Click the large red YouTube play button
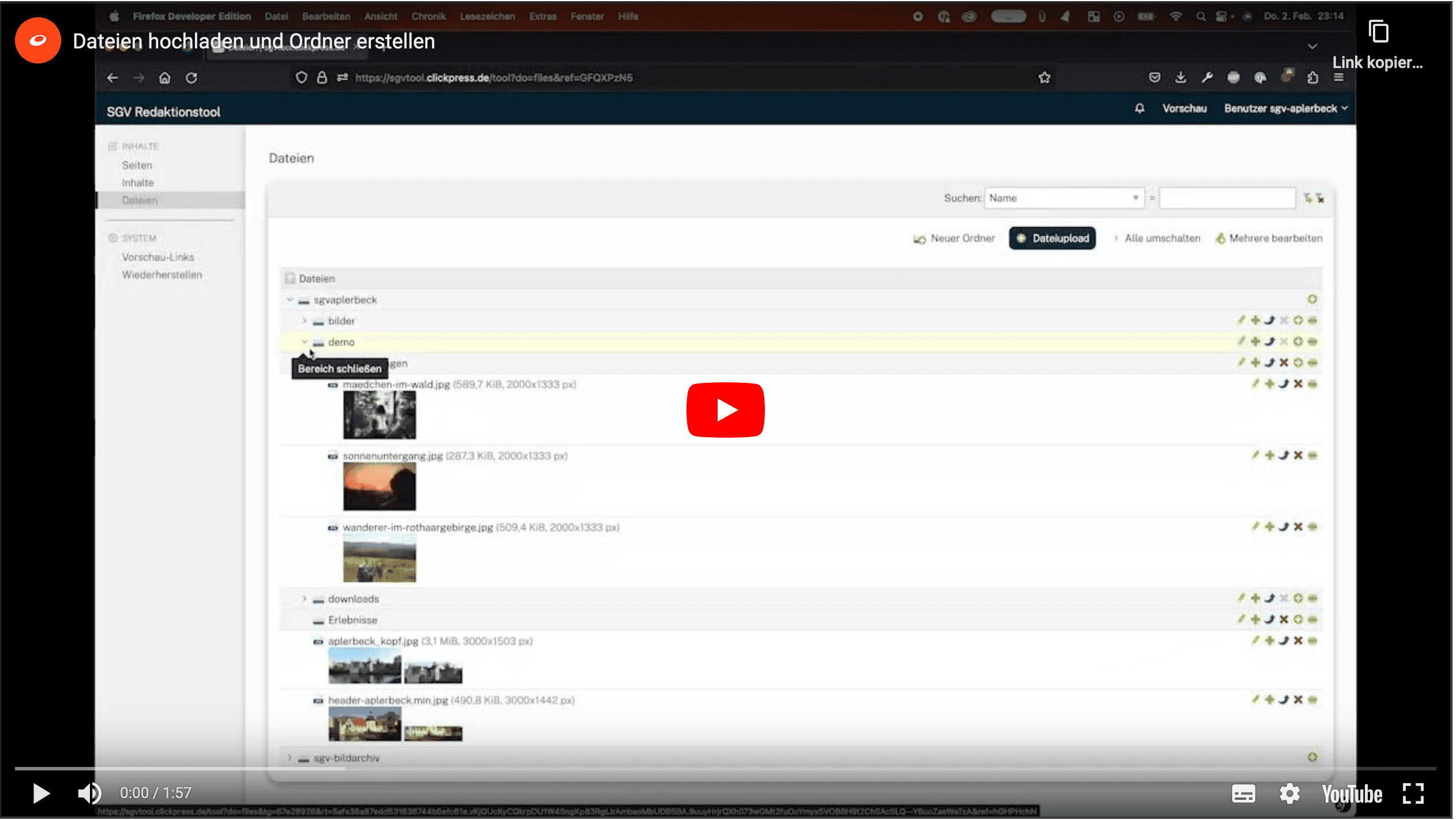1456x820 pixels. pyautogui.click(x=725, y=410)
